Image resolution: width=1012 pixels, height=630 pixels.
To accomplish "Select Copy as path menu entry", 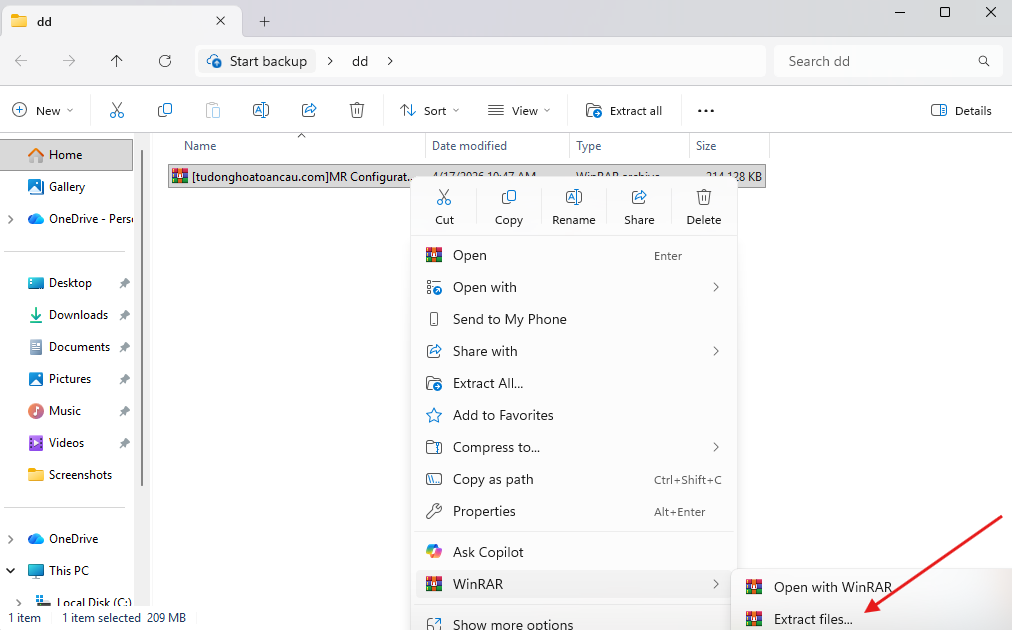I will click(x=493, y=479).
